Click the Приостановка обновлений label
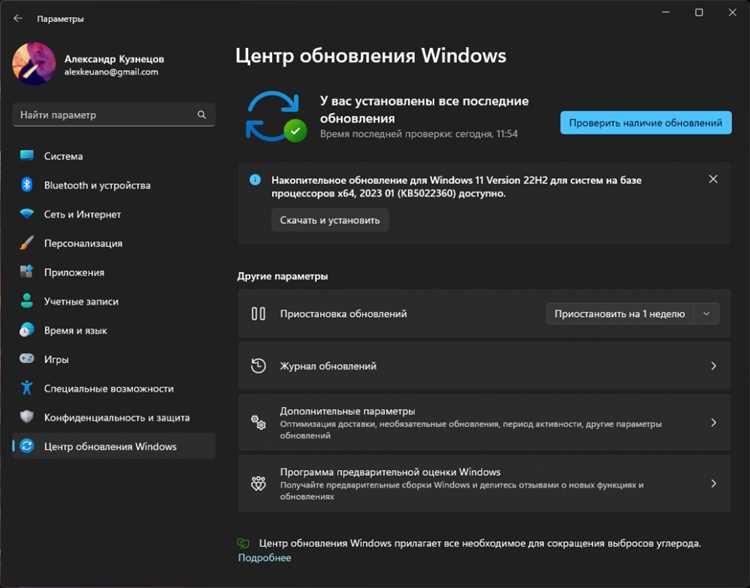Image resolution: width=750 pixels, height=588 pixels. 343,314
